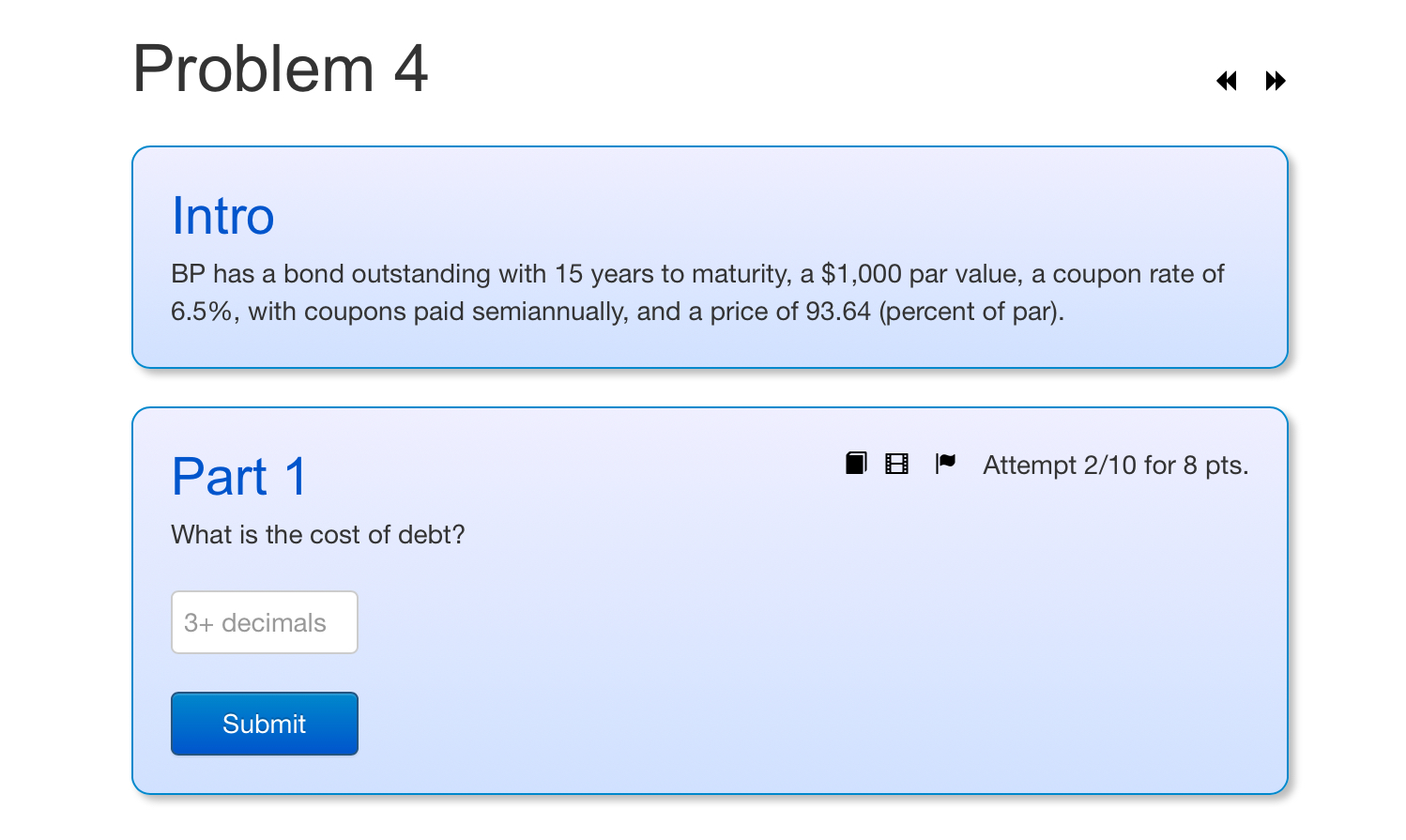Viewport: 1406px width, 840px height.
Task: Select the book icon near the attempt counter
Action: [855, 463]
